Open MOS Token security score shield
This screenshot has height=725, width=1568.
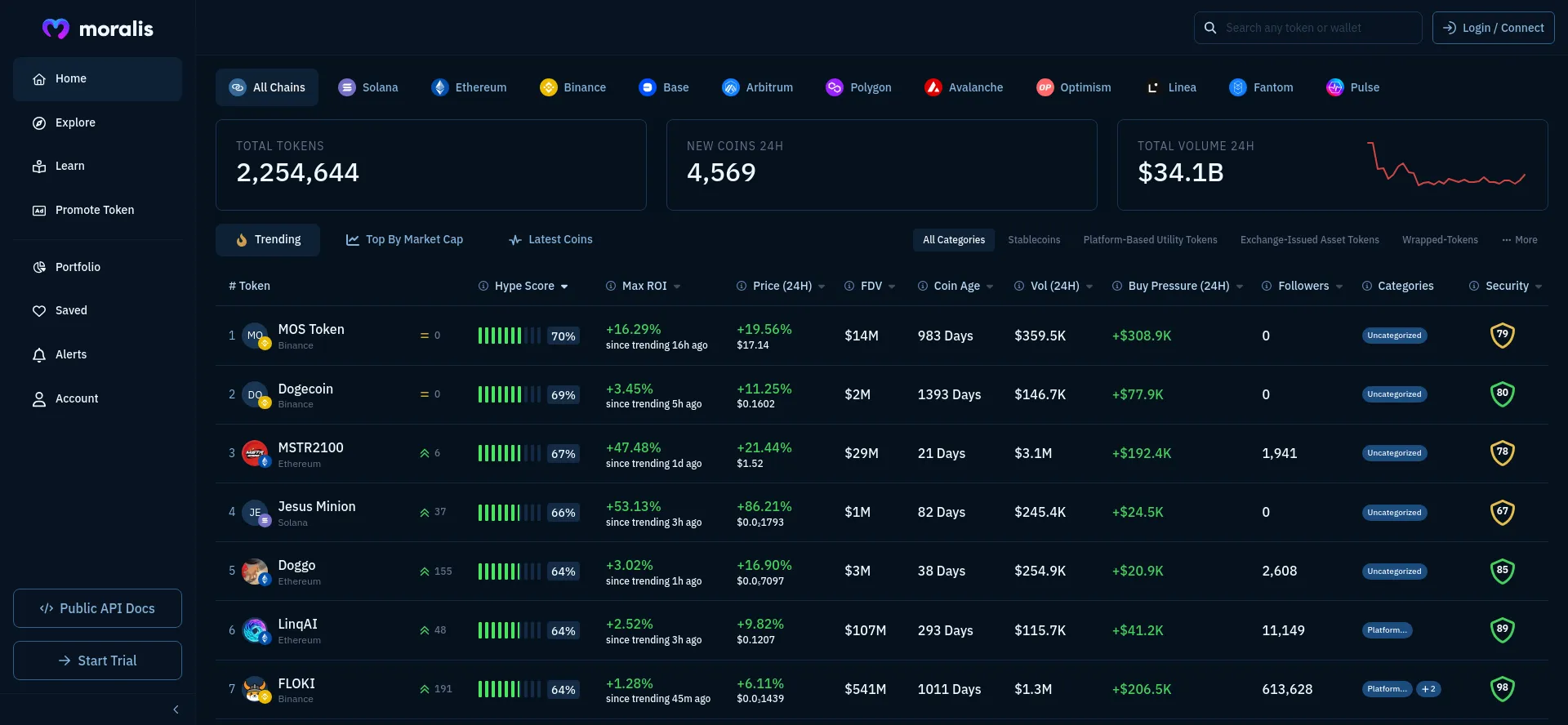pyautogui.click(x=1502, y=336)
